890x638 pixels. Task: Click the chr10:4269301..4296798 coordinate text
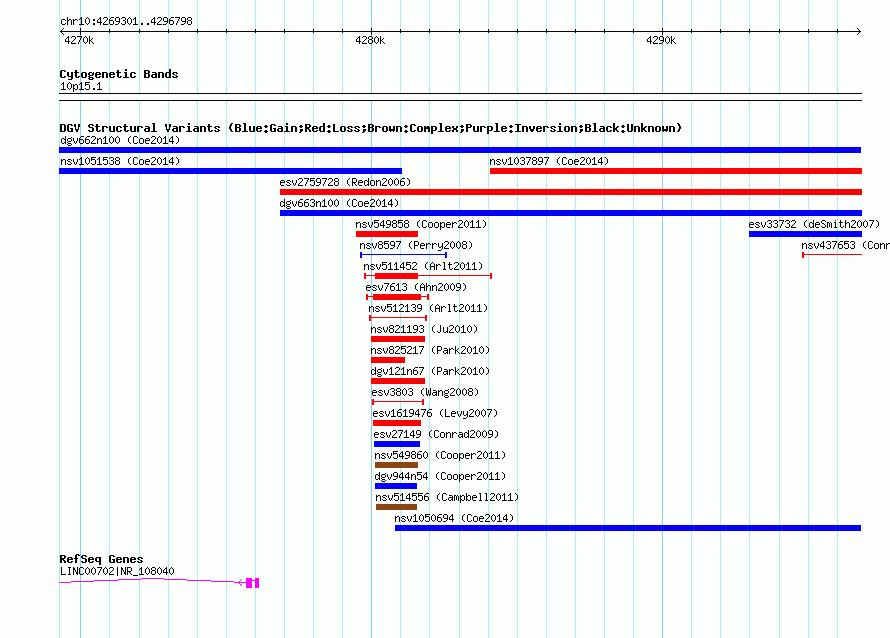coord(126,21)
